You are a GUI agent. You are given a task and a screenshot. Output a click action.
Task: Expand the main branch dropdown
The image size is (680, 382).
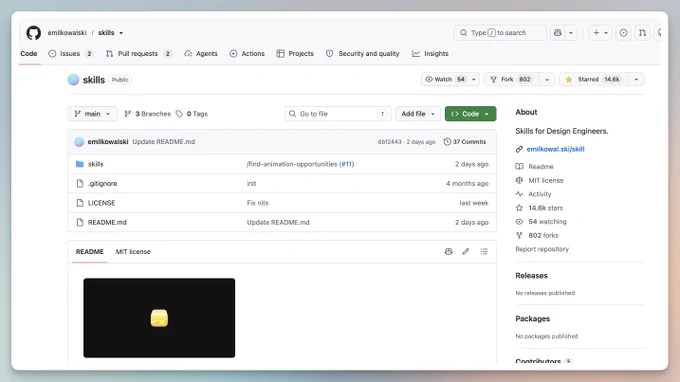92,114
